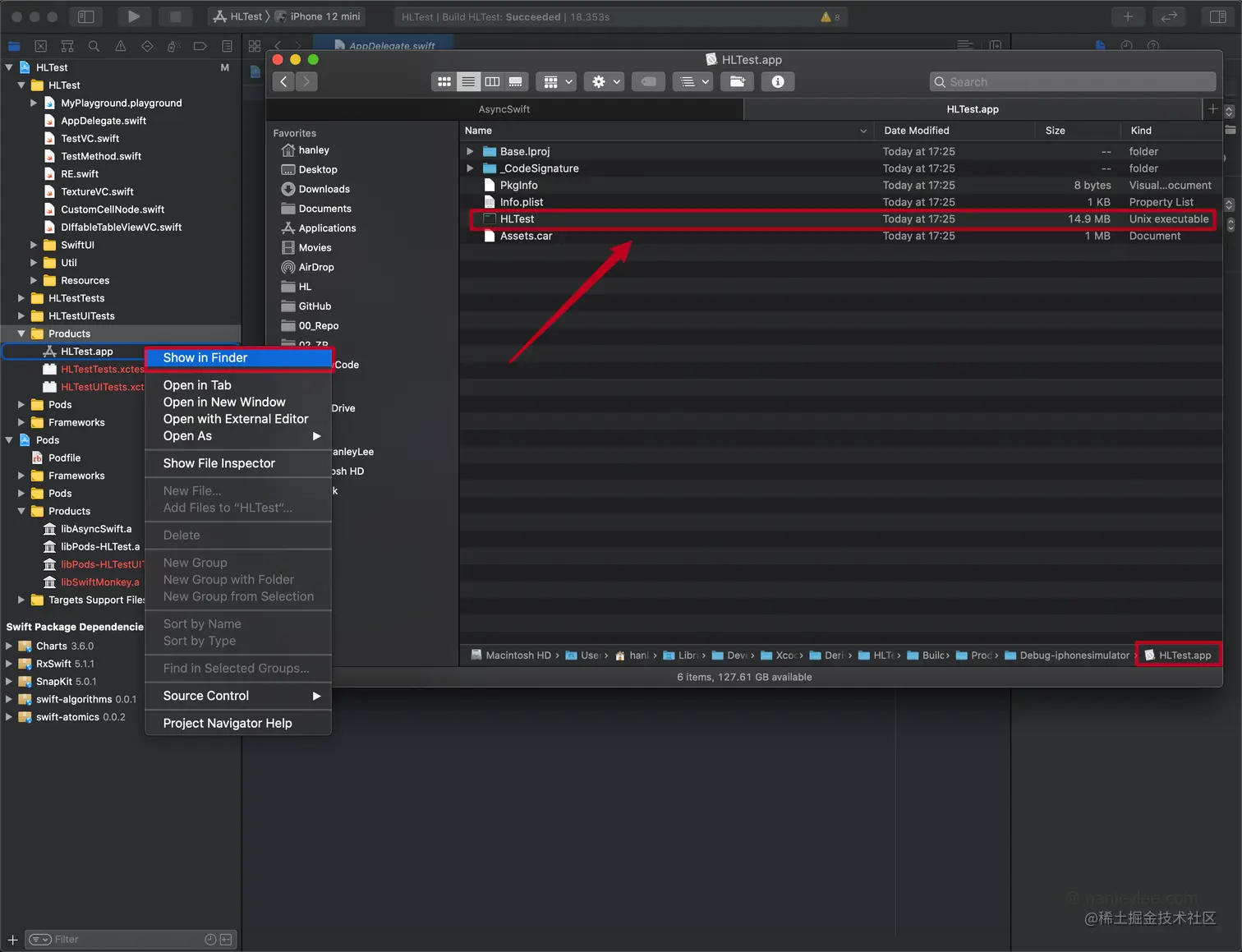The height and width of the screenshot is (952, 1242).
Task: Select HLTest Unix executable file row
Action: pos(842,219)
